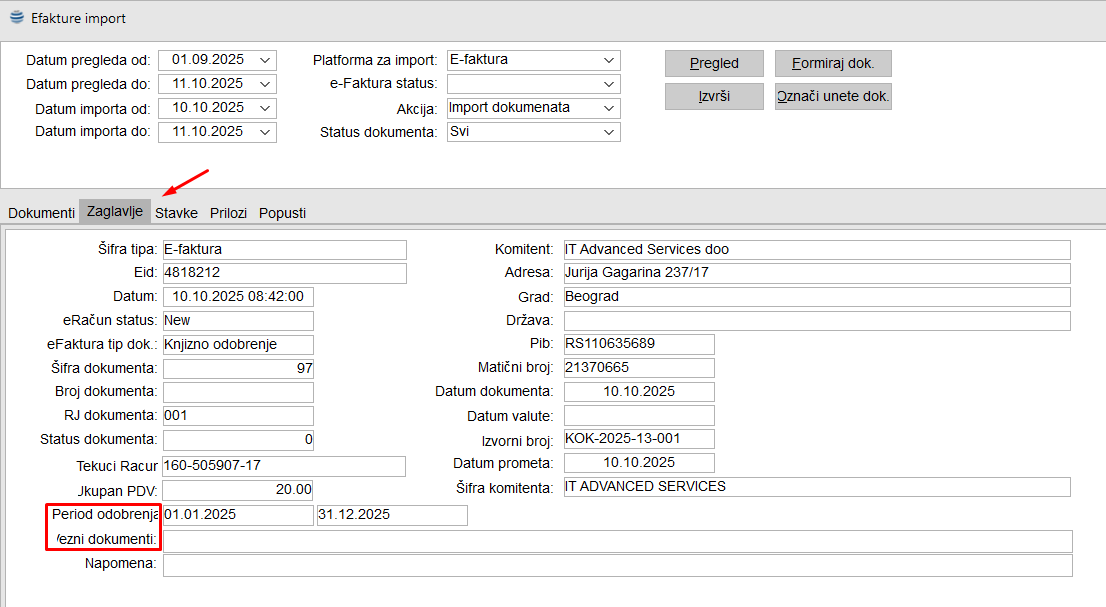The width and height of the screenshot is (1106, 607).
Task: Open the Datum pregleda od dropdown
Action: point(265,60)
